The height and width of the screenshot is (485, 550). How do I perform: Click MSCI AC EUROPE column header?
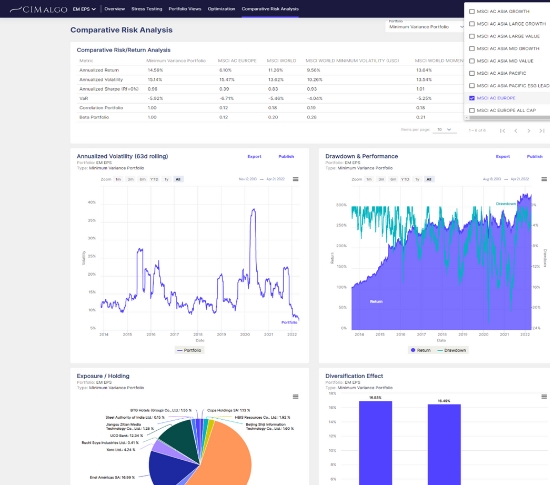237,61
